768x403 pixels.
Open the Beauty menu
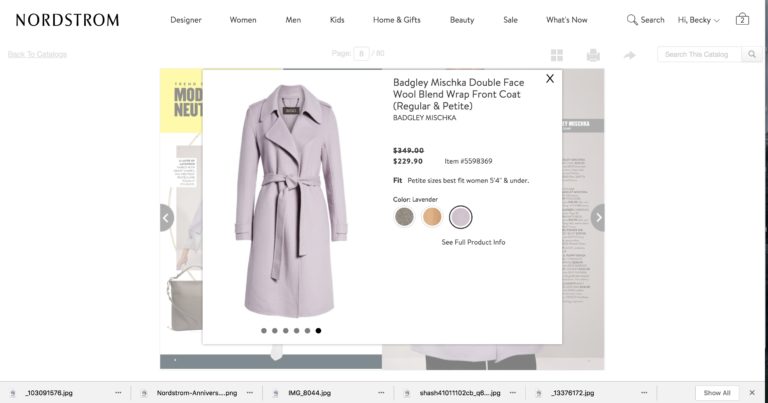pos(462,20)
